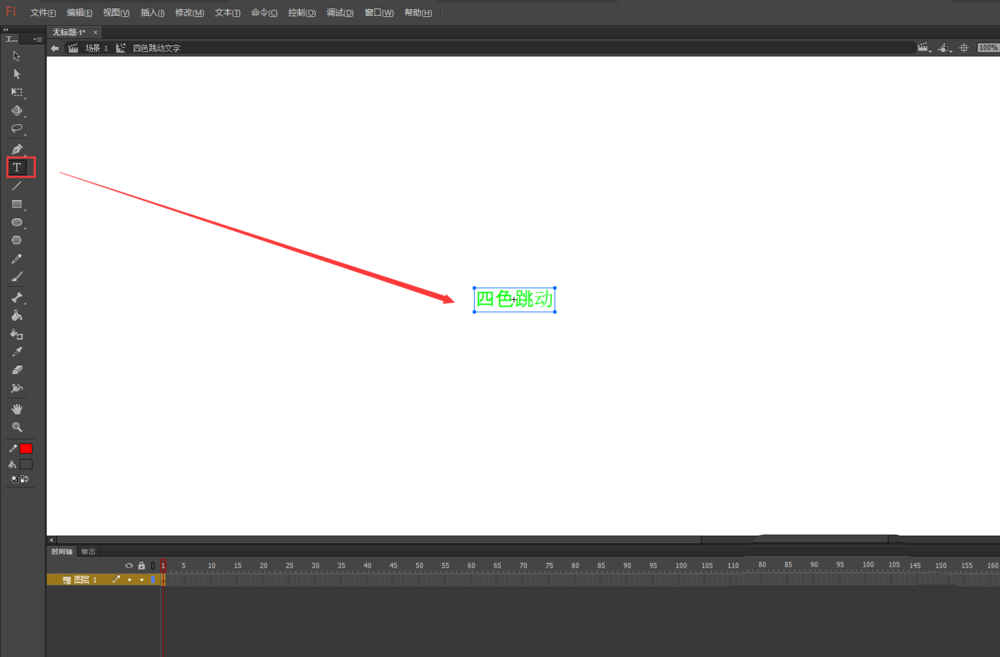The image size is (1000, 657).
Task: Open the 修改 menu
Action: [189, 13]
